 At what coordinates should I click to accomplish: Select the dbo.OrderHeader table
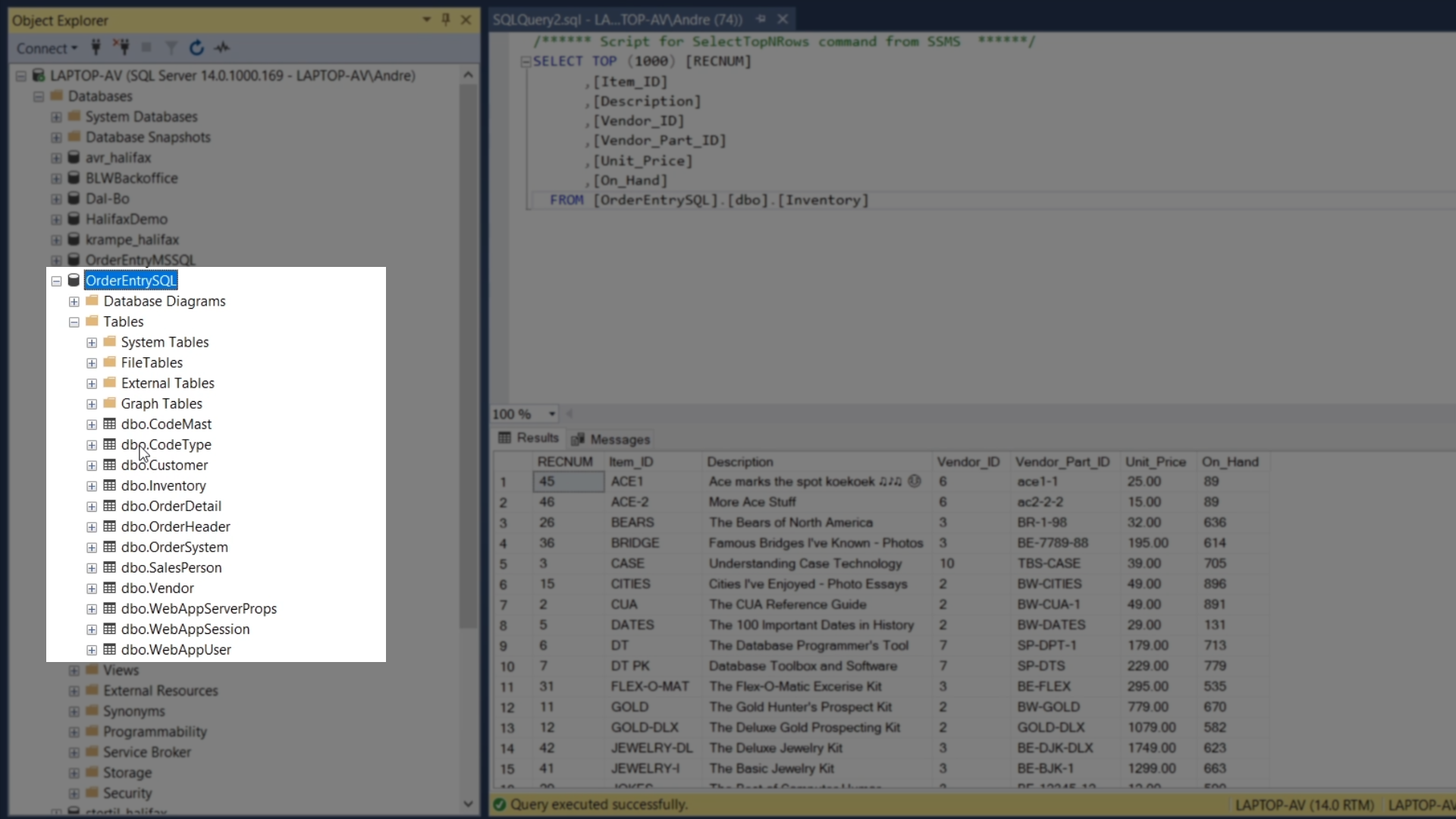[175, 526]
